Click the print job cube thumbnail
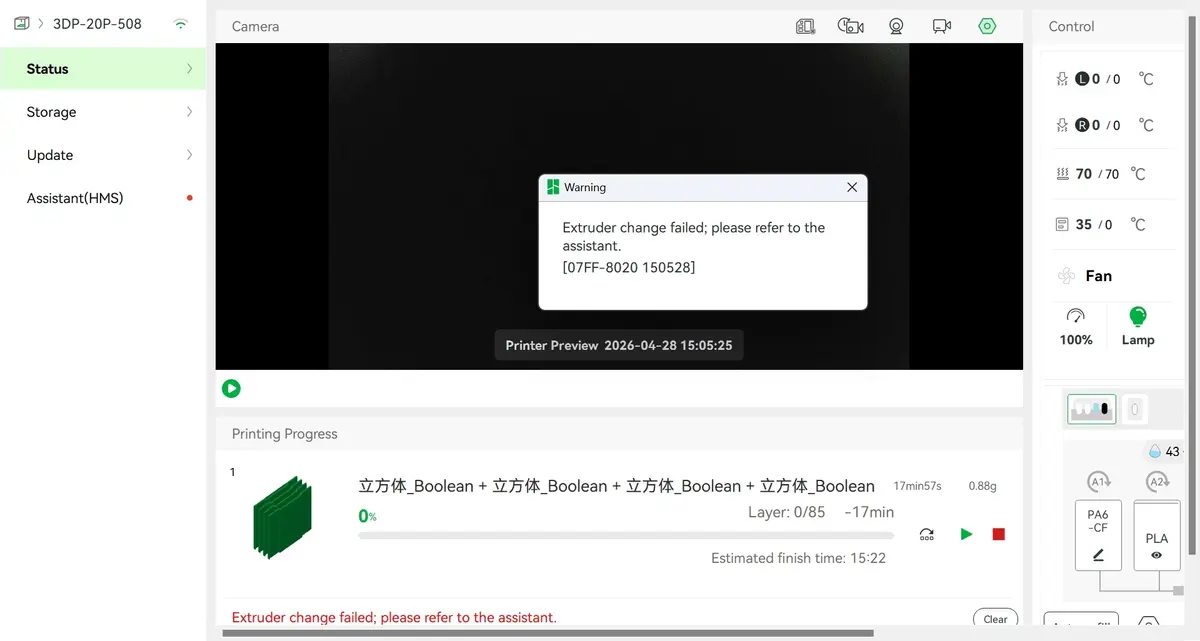Image resolution: width=1200 pixels, height=641 pixels. pyautogui.click(x=282, y=517)
